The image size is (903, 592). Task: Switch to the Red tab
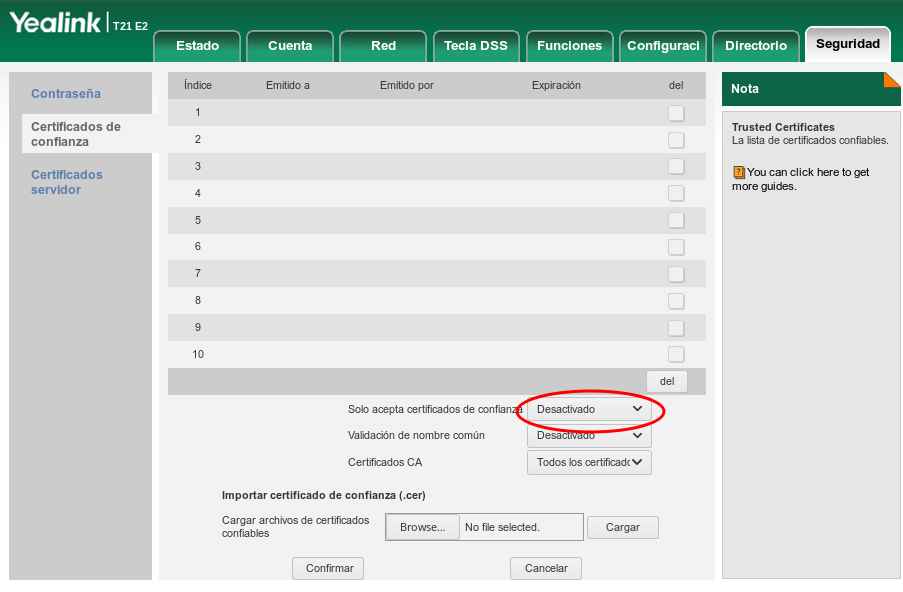pyautogui.click(x=383, y=45)
